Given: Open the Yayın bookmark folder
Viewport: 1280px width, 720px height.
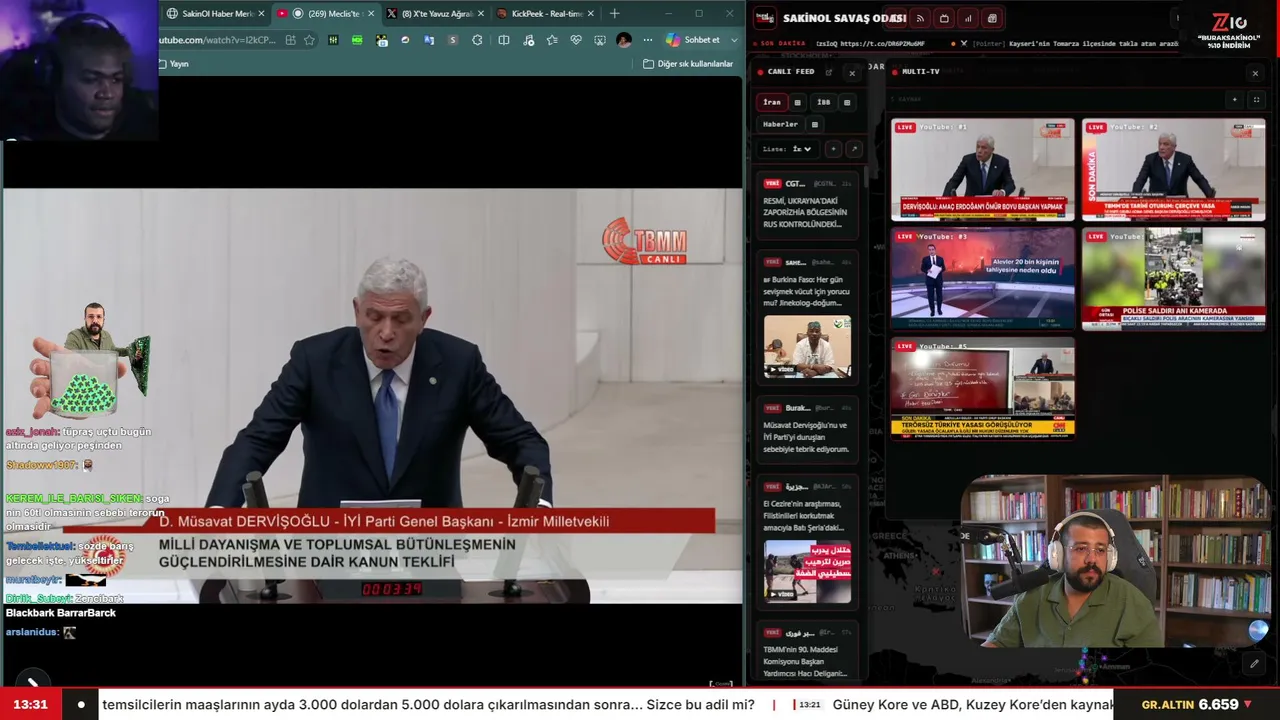Looking at the screenshot, I should coord(173,64).
